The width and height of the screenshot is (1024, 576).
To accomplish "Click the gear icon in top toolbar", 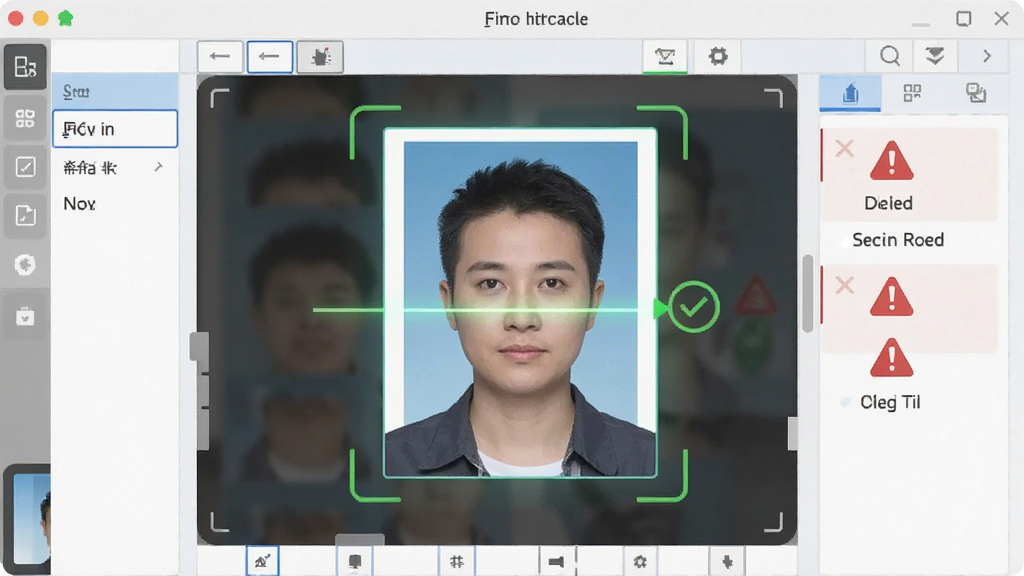I will pyautogui.click(x=718, y=56).
